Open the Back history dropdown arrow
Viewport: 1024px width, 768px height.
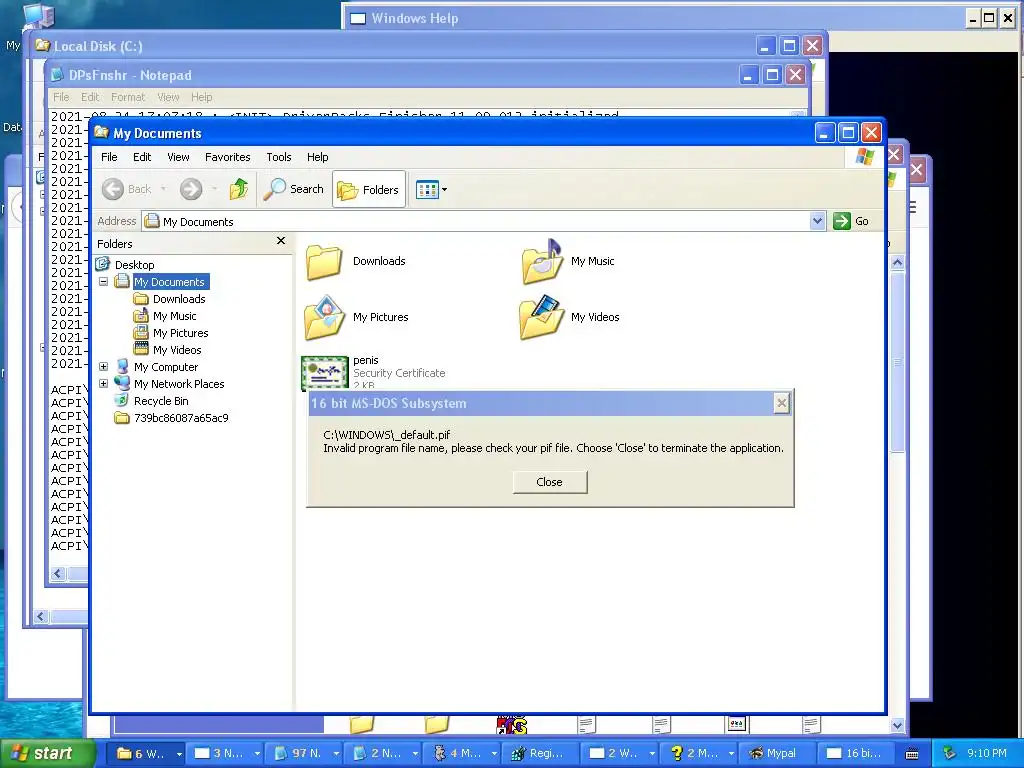click(x=163, y=189)
